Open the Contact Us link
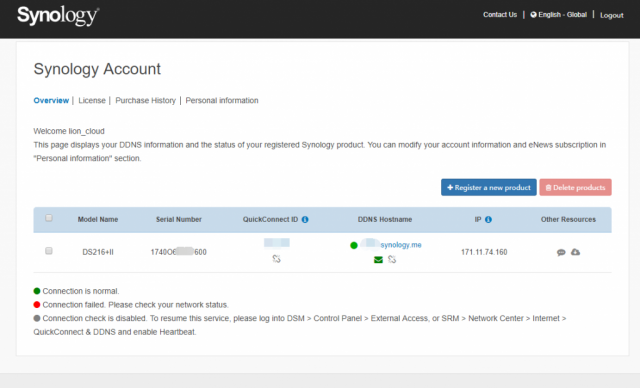The image size is (640, 388). 500,15
